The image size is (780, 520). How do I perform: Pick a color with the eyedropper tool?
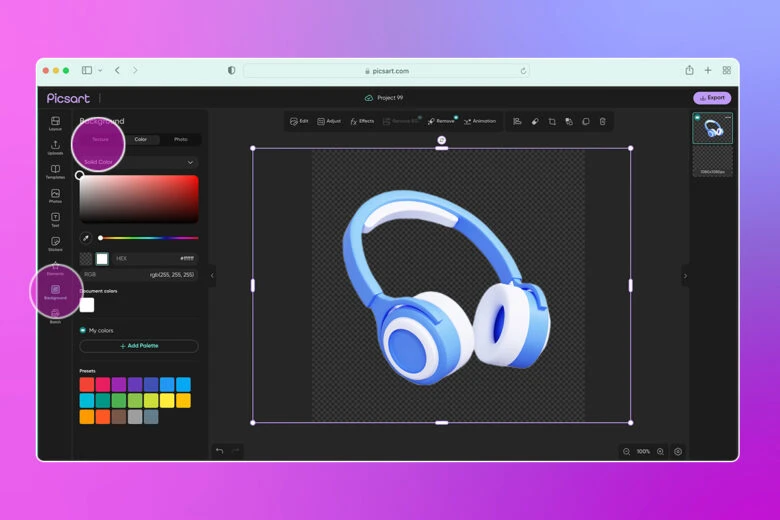pyautogui.click(x=86, y=238)
